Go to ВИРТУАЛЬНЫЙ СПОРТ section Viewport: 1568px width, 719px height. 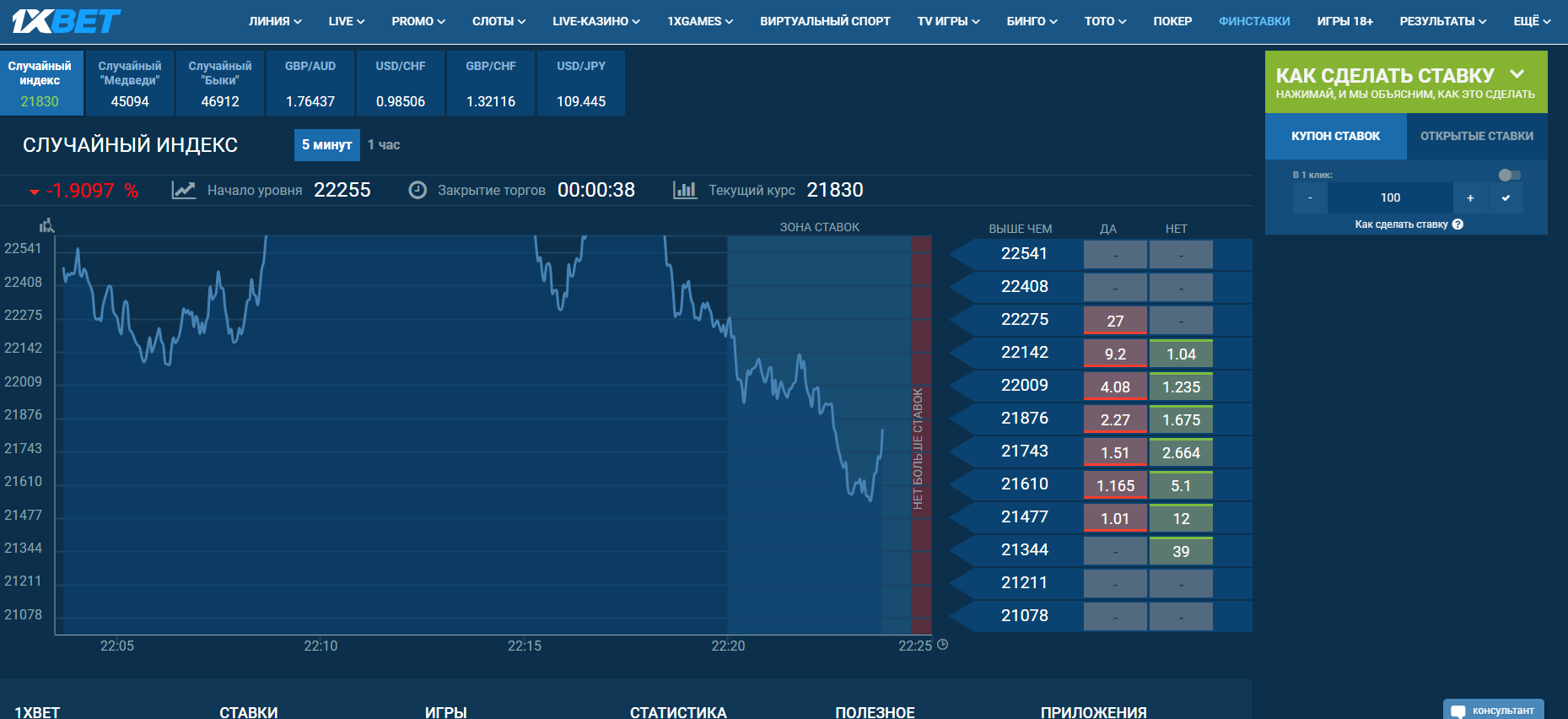pyautogui.click(x=825, y=21)
